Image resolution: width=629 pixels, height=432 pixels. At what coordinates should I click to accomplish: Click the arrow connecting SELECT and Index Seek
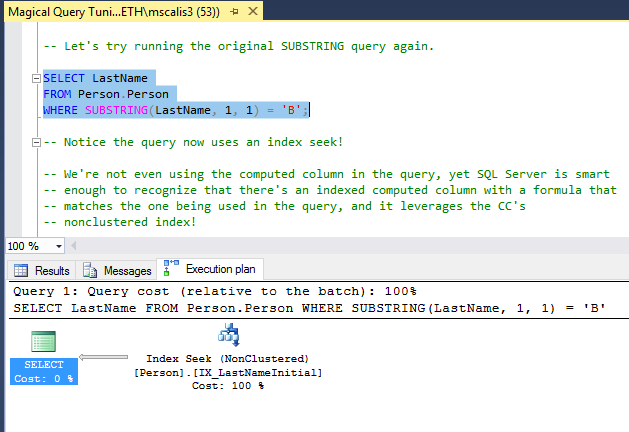point(103,357)
